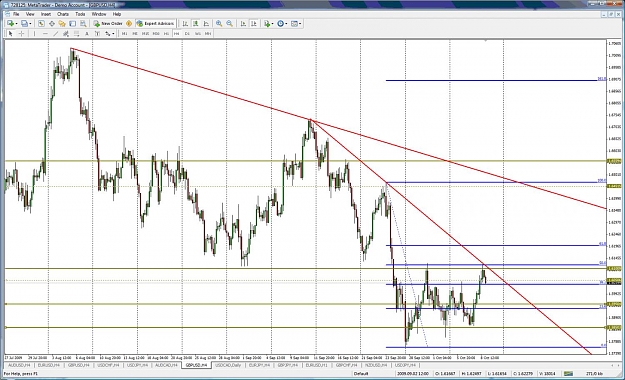Toggle chart Auto Scroll
The height and width of the screenshot is (380, 625).
243,24
